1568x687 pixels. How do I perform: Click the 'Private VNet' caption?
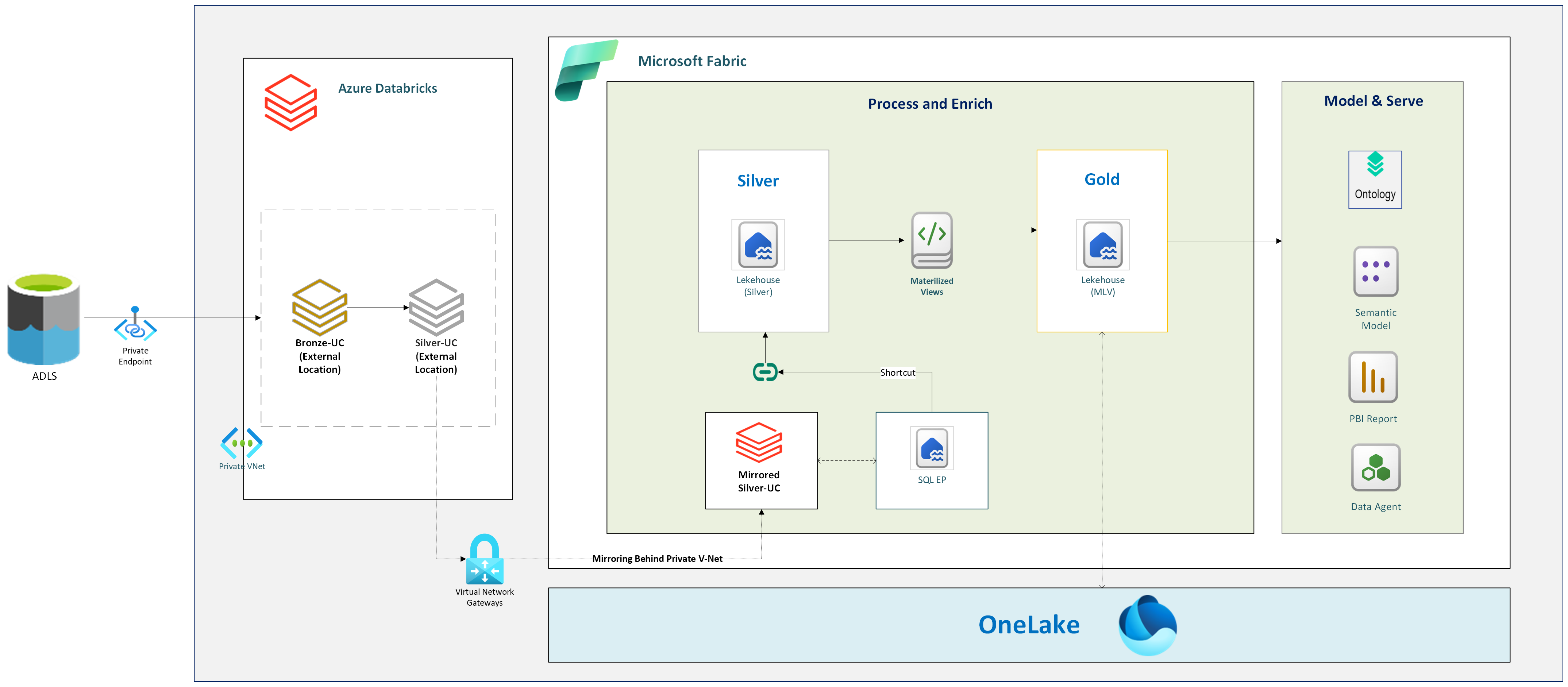(242, 466)
